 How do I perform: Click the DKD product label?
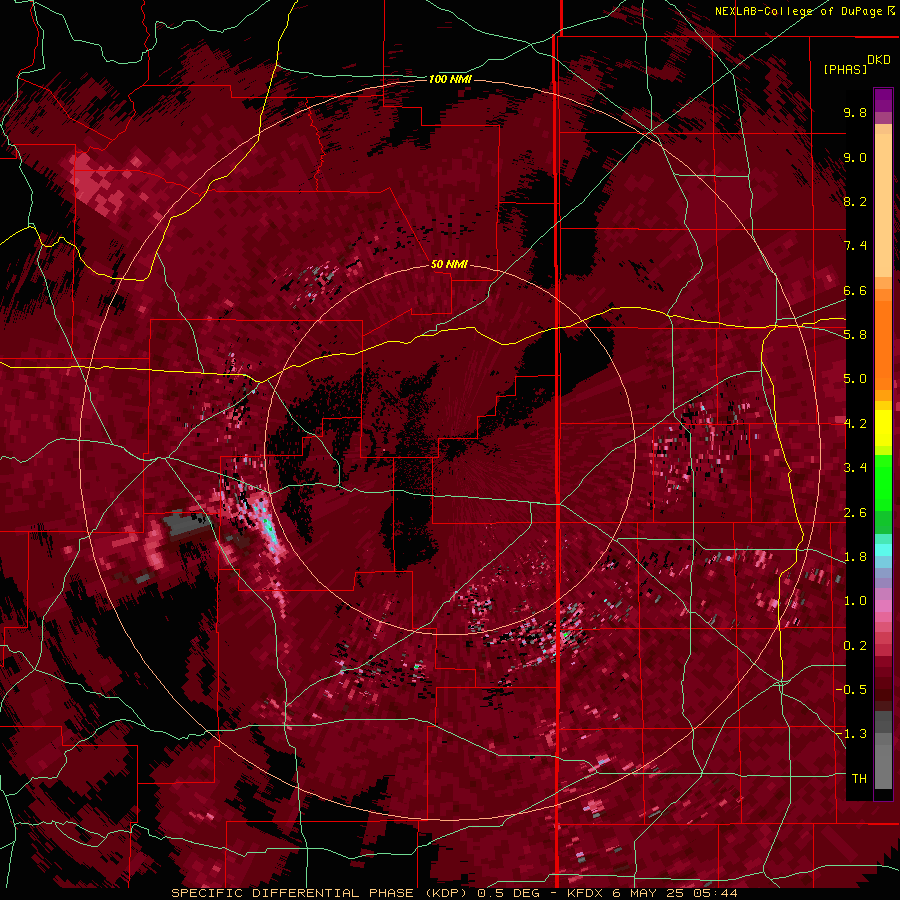pos(879,60)
